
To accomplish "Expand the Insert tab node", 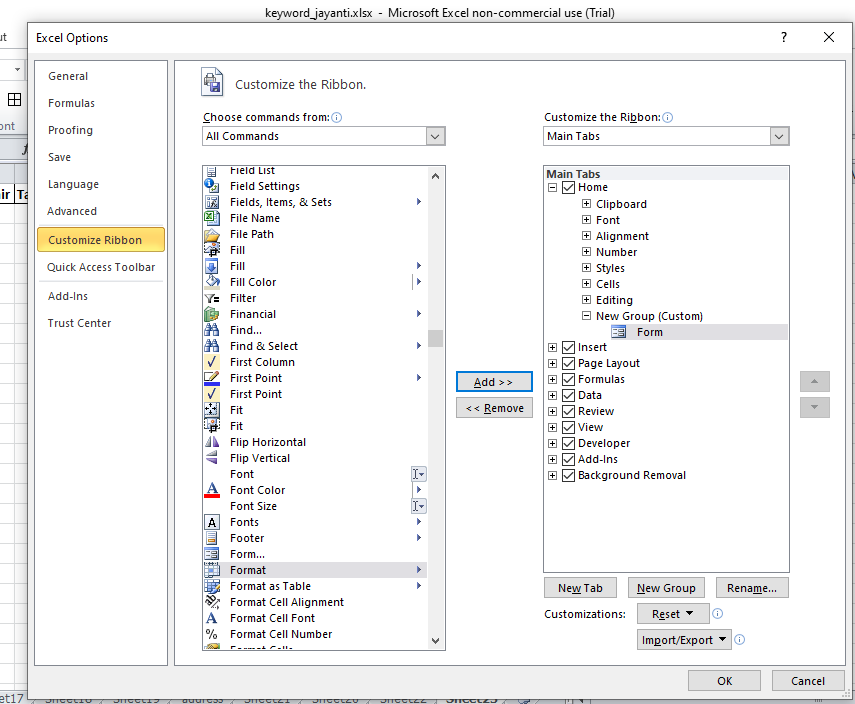I will [552, 347].
